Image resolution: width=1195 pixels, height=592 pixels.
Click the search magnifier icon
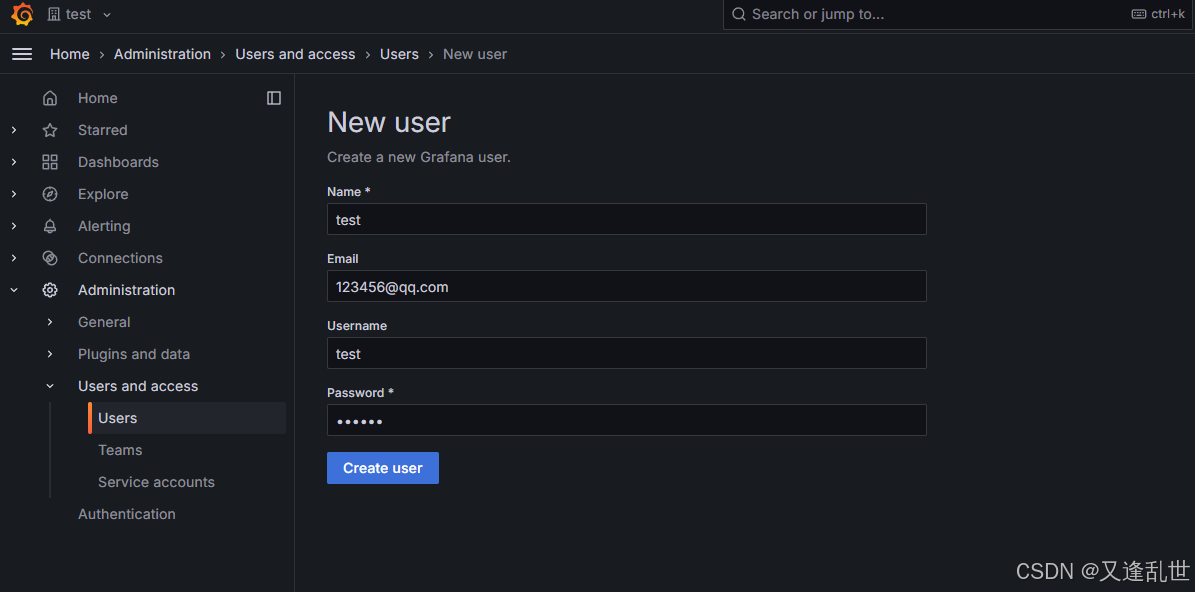pyautogui.click(x=738, y=14)
